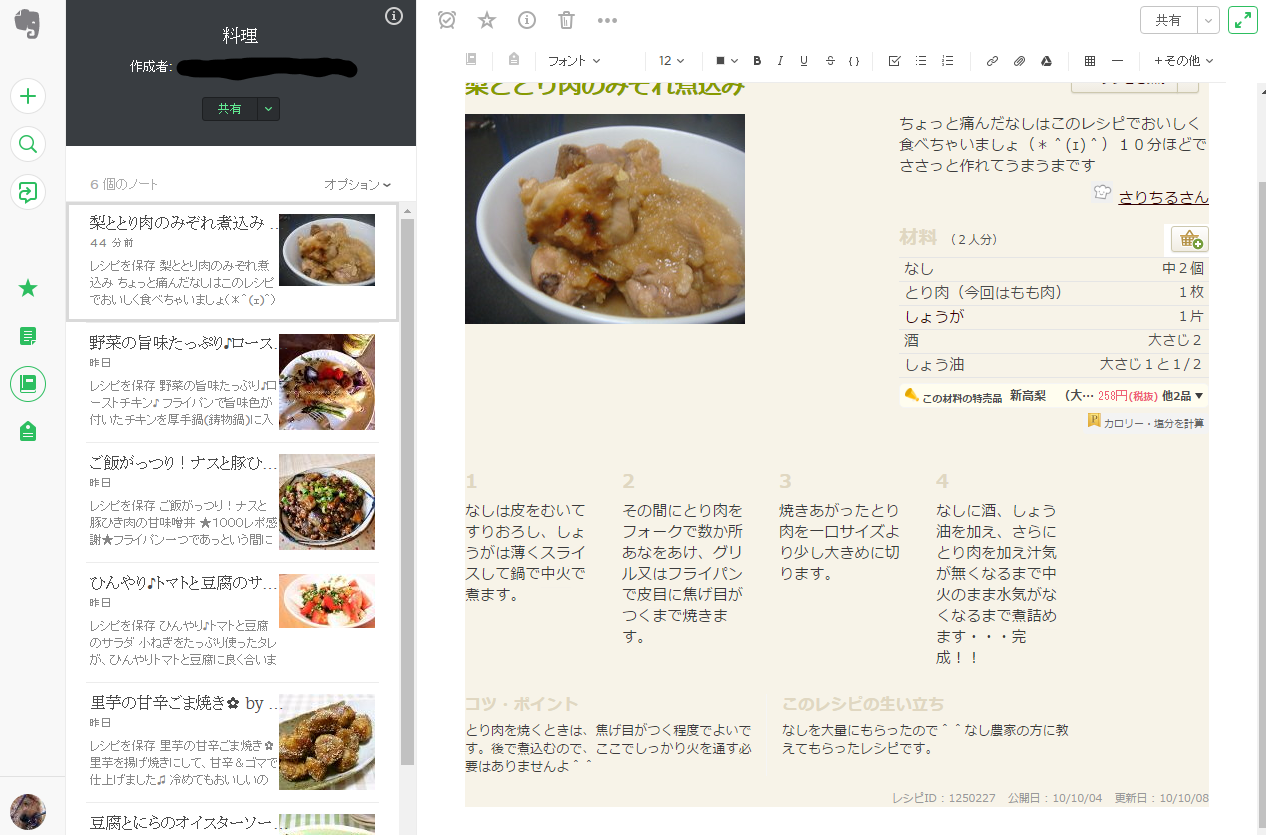1266x835 pixels.
Task: Set a reminder with alarm clock icon
Action: [447, 20]
